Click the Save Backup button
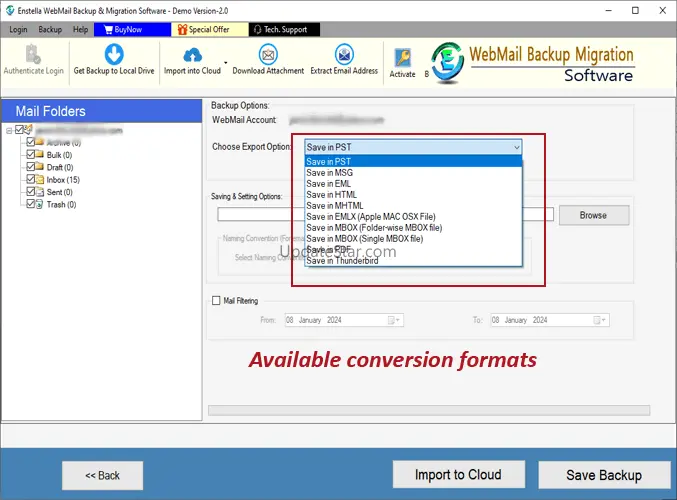Image resolution: width=677 pixels, height=500 pixels. (x=604, y=475)
